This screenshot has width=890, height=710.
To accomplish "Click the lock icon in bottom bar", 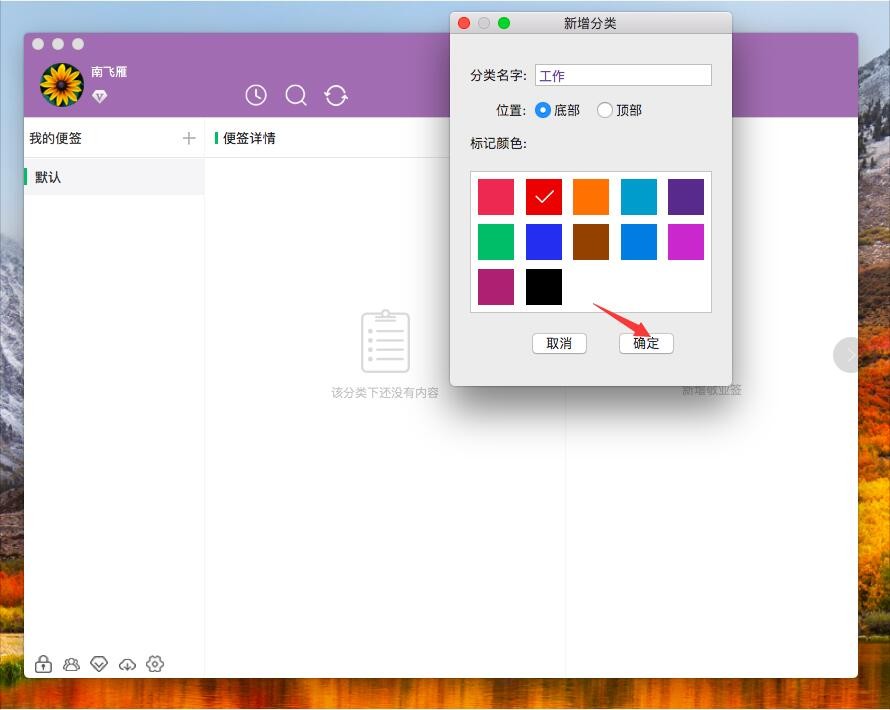I will [x=43, y=664].
